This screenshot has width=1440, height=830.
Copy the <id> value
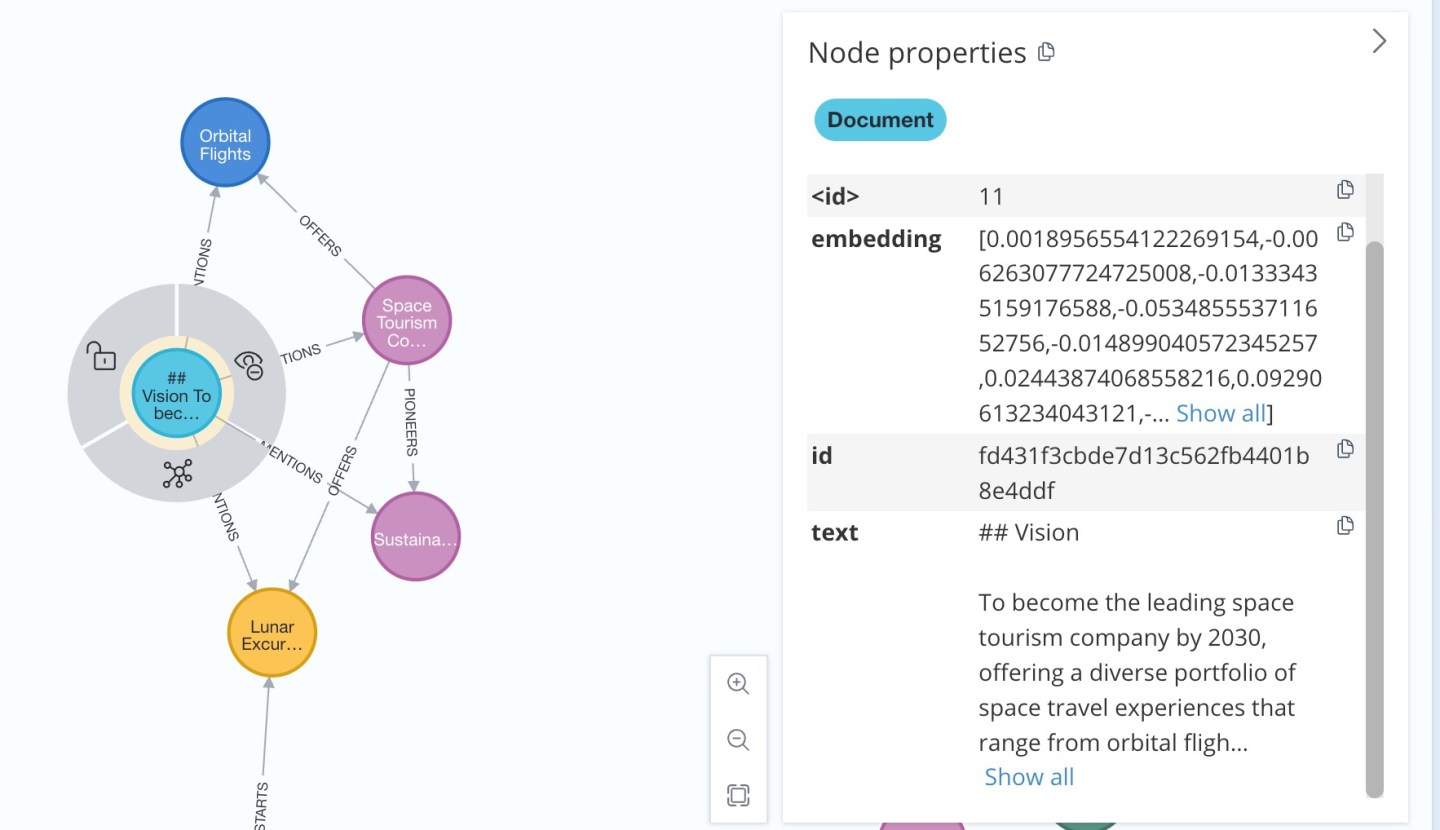click(x=1345, y=188)
